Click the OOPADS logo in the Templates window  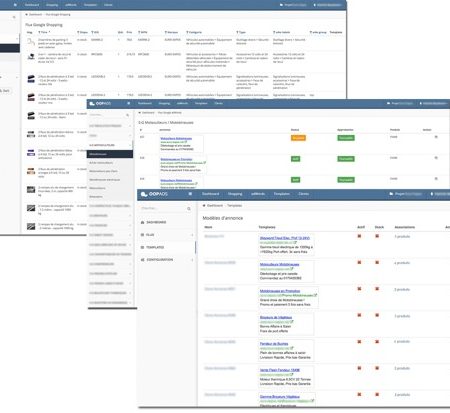154,194
